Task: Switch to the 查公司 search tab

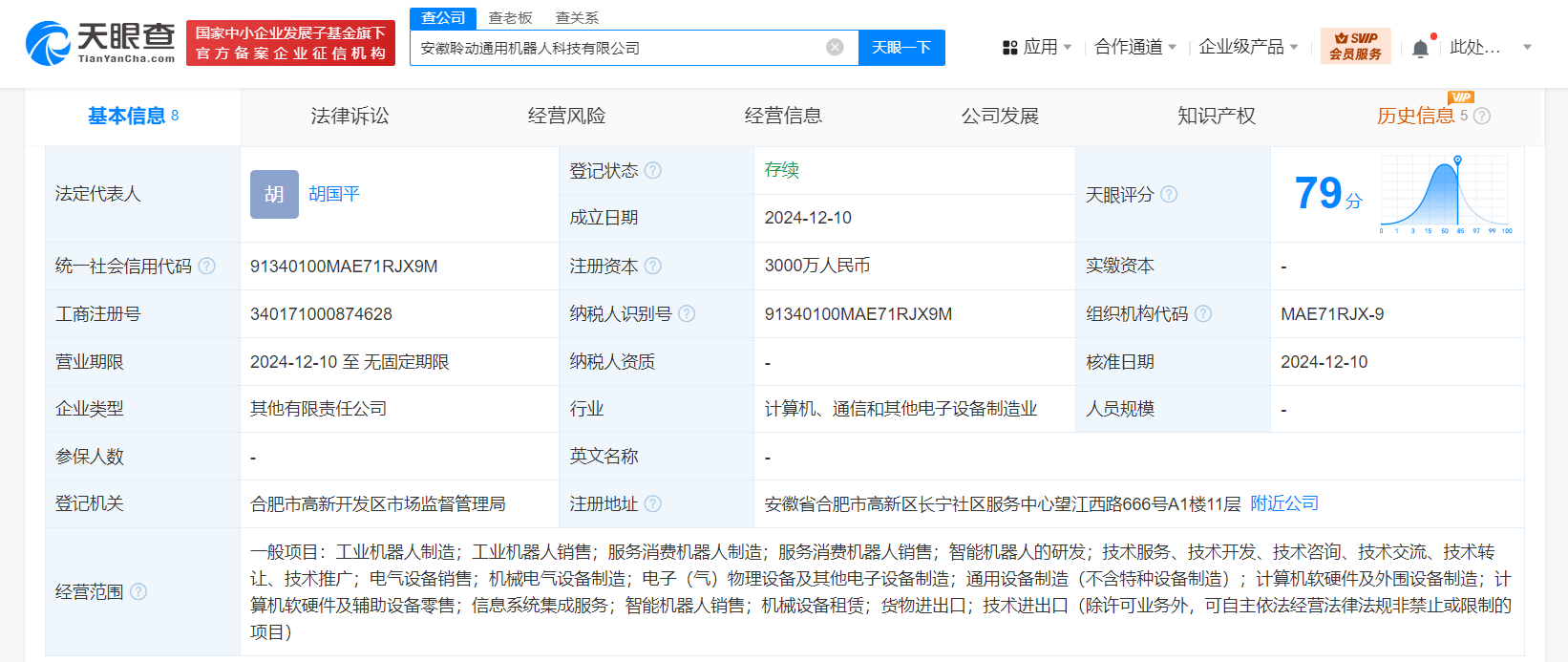Action: click(x=443, y=18)
